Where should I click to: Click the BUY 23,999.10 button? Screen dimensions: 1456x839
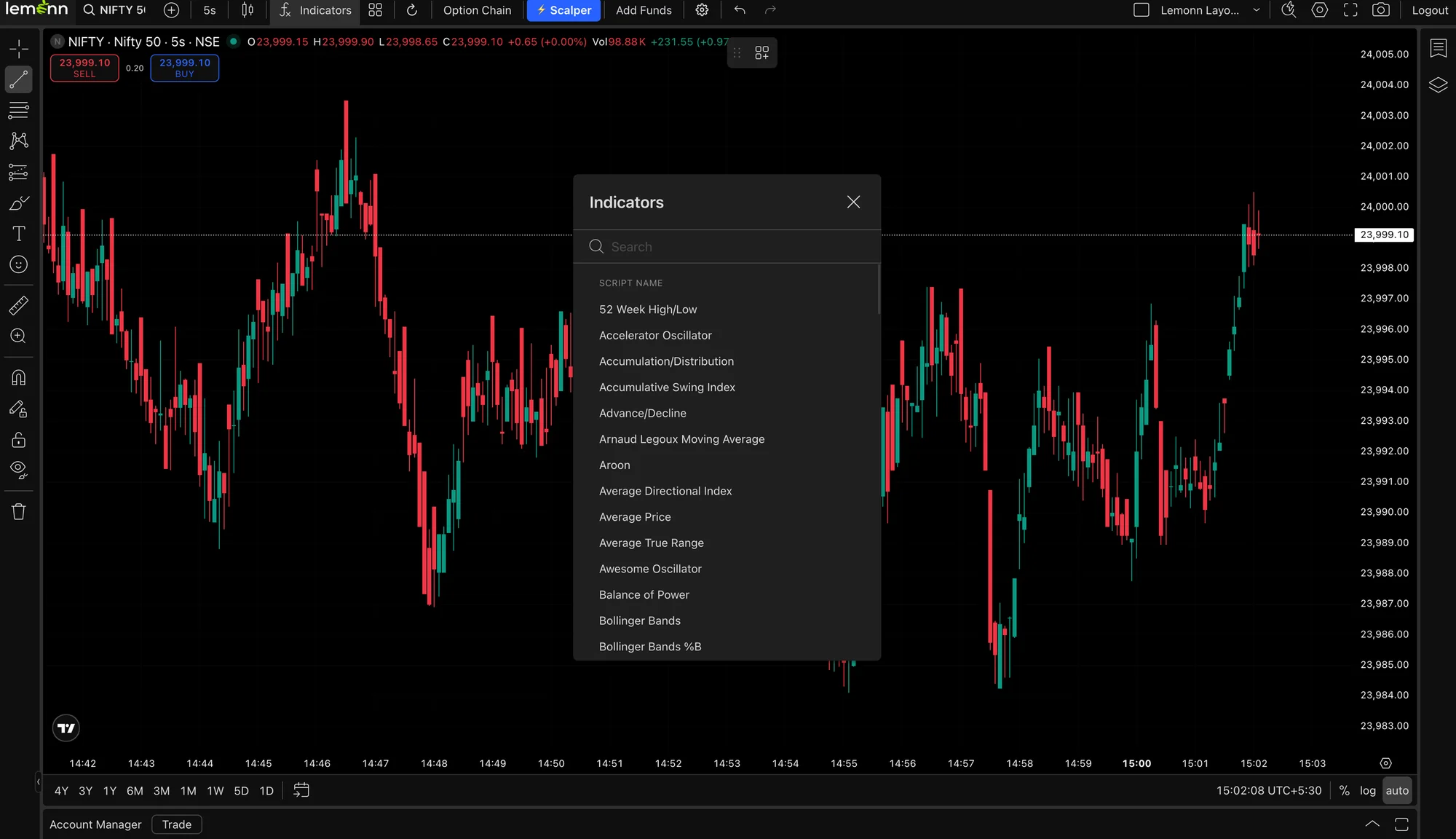point(185,68)
